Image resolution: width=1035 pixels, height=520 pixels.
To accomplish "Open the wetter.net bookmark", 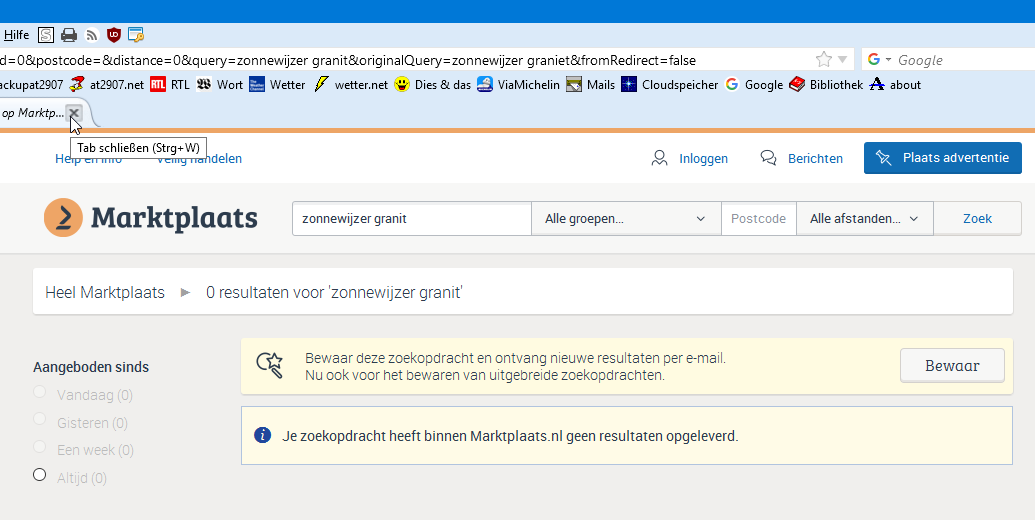I will [x=351, y=85].
